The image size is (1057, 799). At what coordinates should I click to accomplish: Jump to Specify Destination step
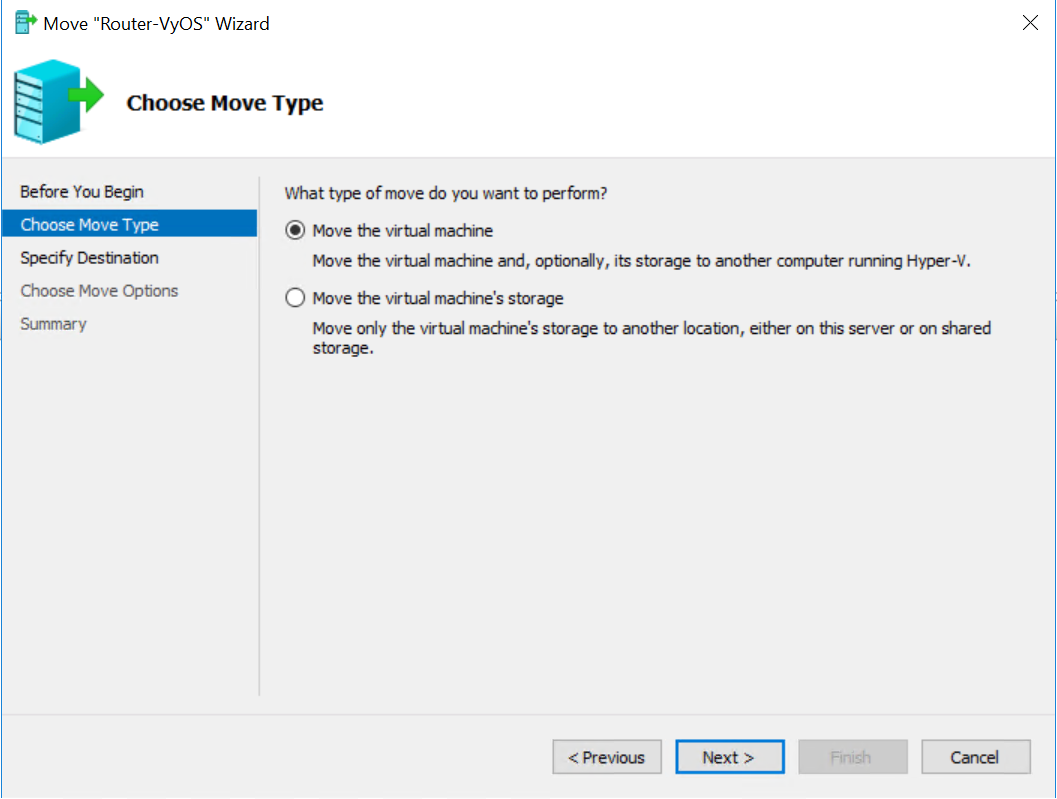tap(89, 258)
